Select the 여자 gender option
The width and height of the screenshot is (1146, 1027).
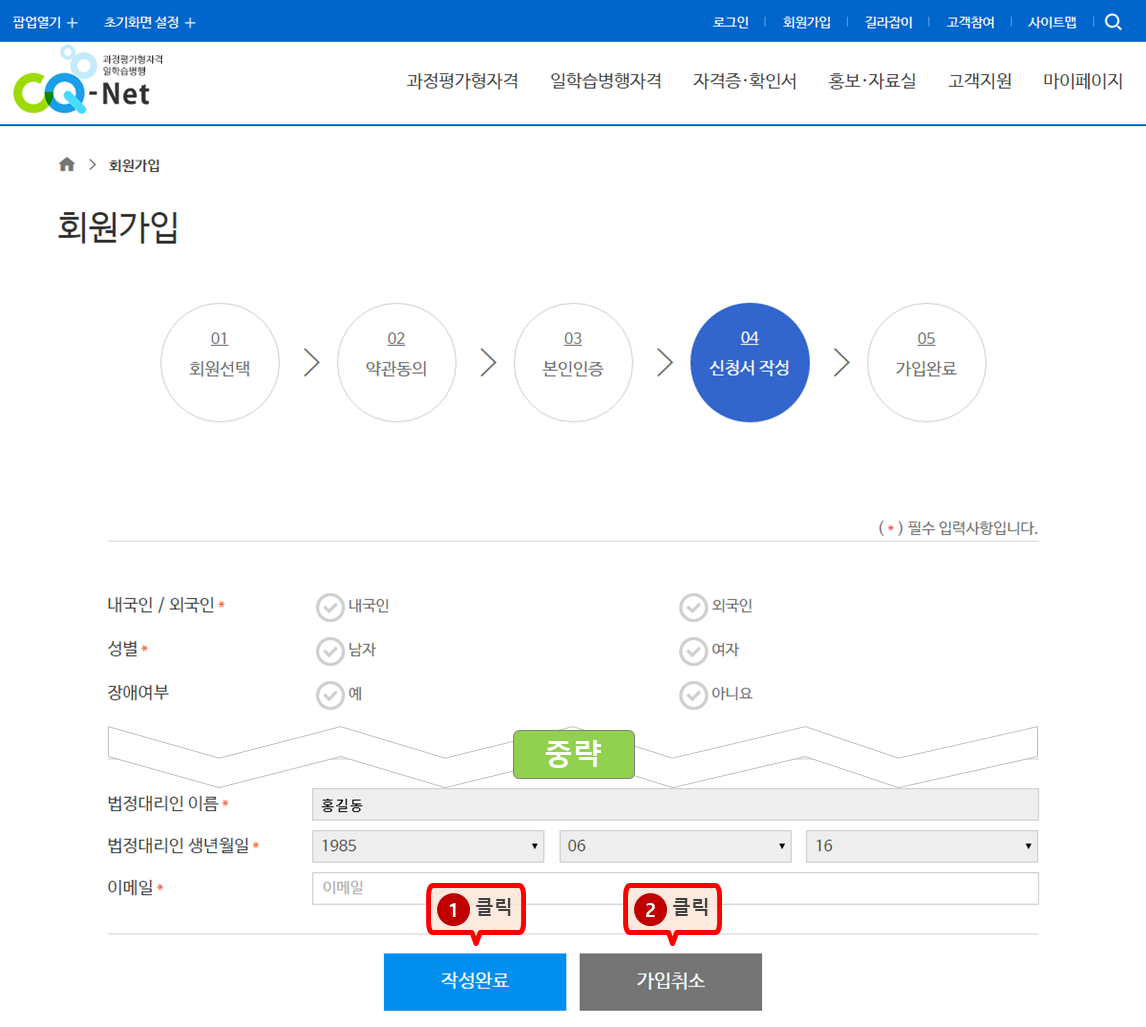coord(693,651)
